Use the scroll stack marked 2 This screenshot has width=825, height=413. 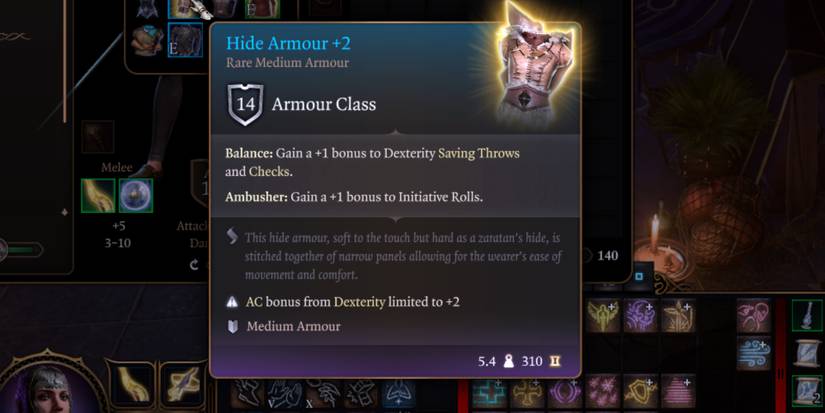[807, 390]
